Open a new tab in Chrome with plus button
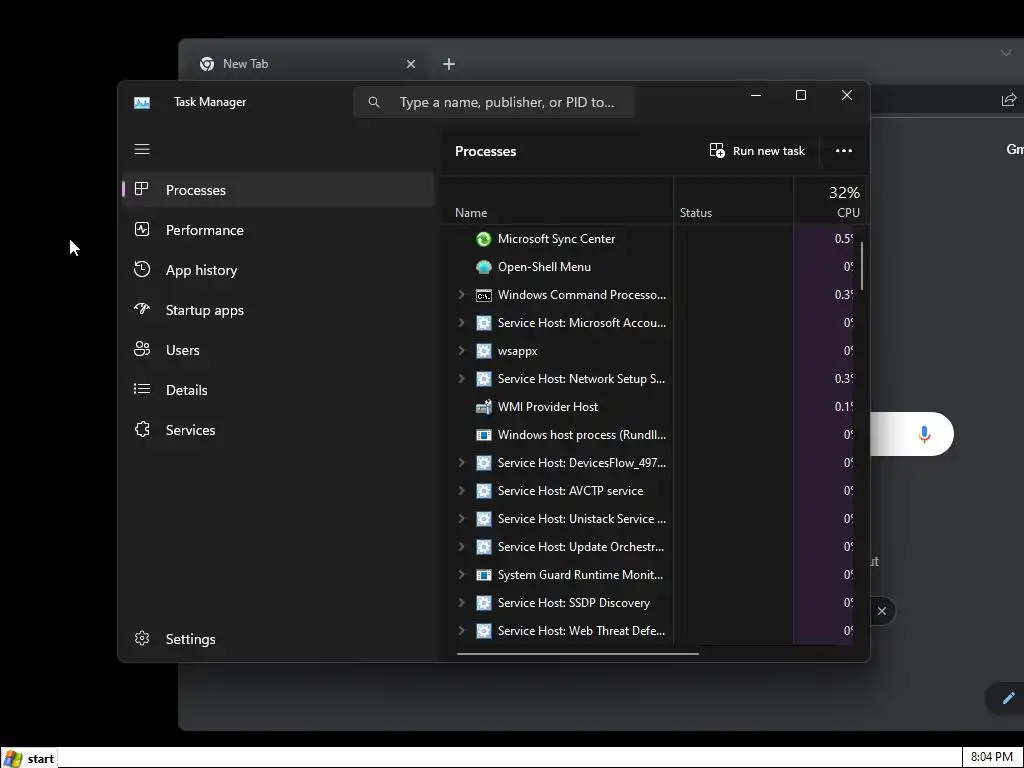This screenshot has height=768, width=1024. point(449,64)
